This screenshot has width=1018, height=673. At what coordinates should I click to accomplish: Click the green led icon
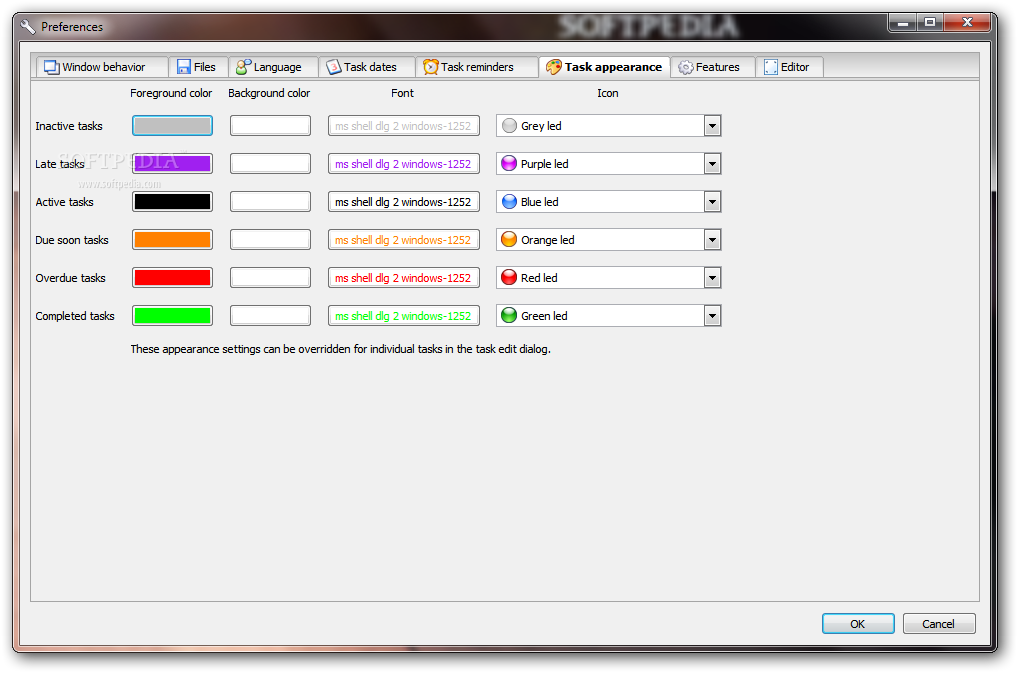click(x=510, y=316)
